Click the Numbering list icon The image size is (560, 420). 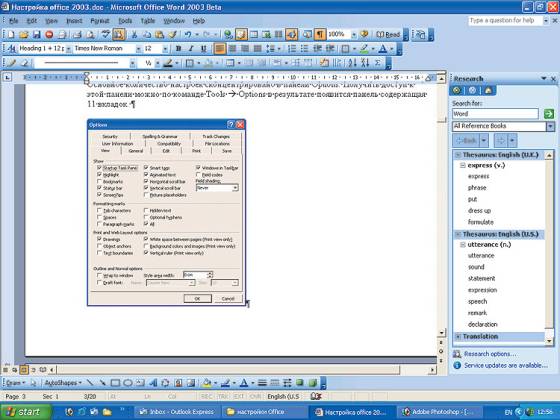[292, 49]
